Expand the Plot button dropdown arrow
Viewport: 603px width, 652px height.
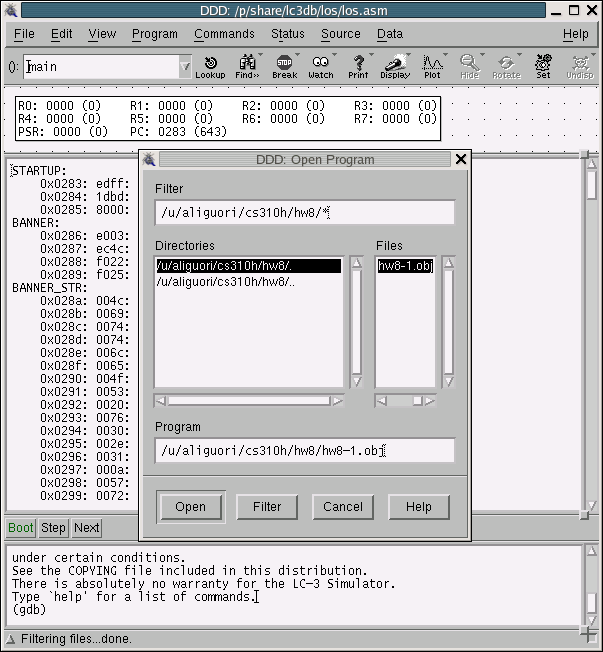pos(445,54)
